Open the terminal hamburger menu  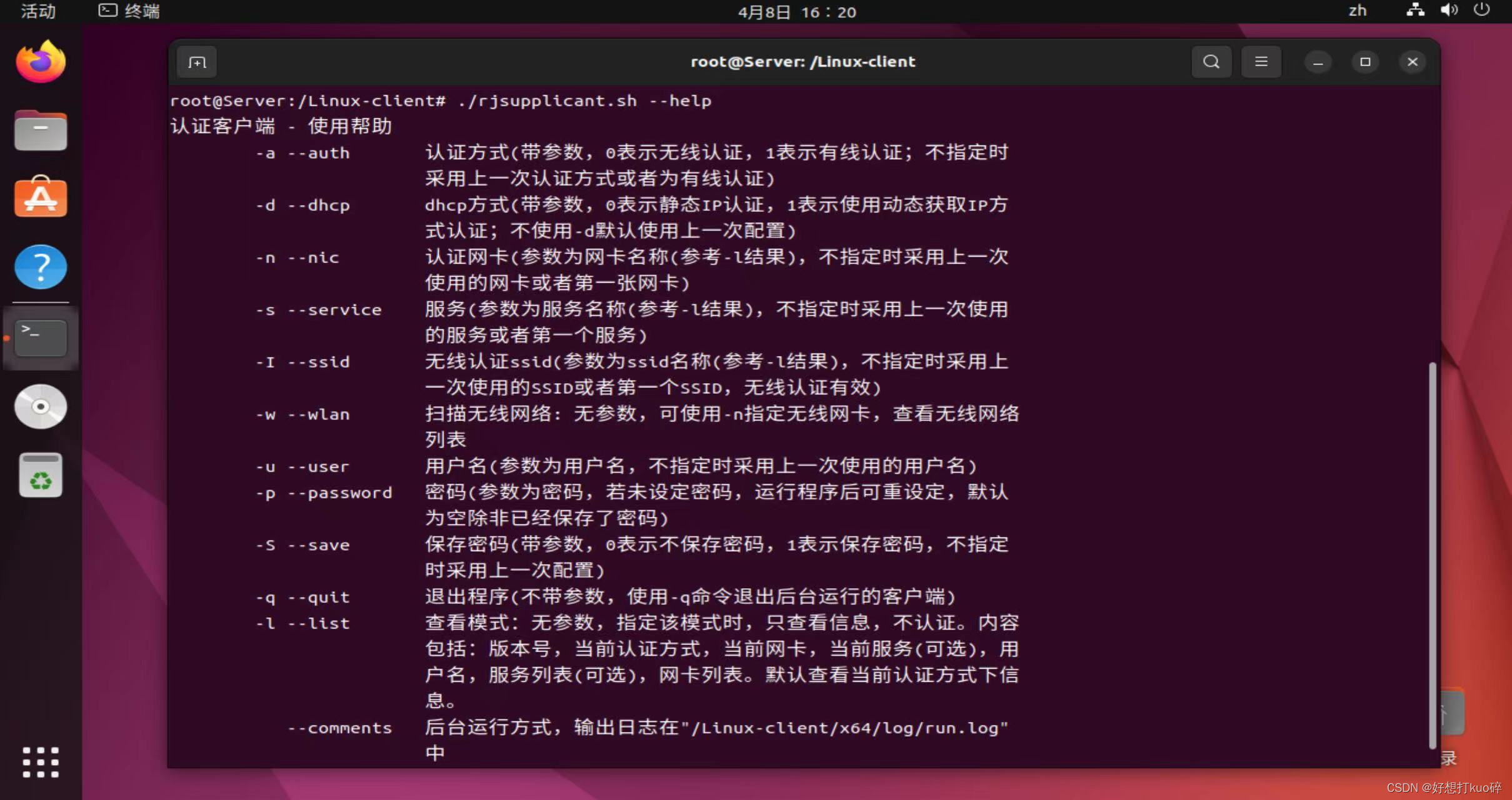(1261, 61)
